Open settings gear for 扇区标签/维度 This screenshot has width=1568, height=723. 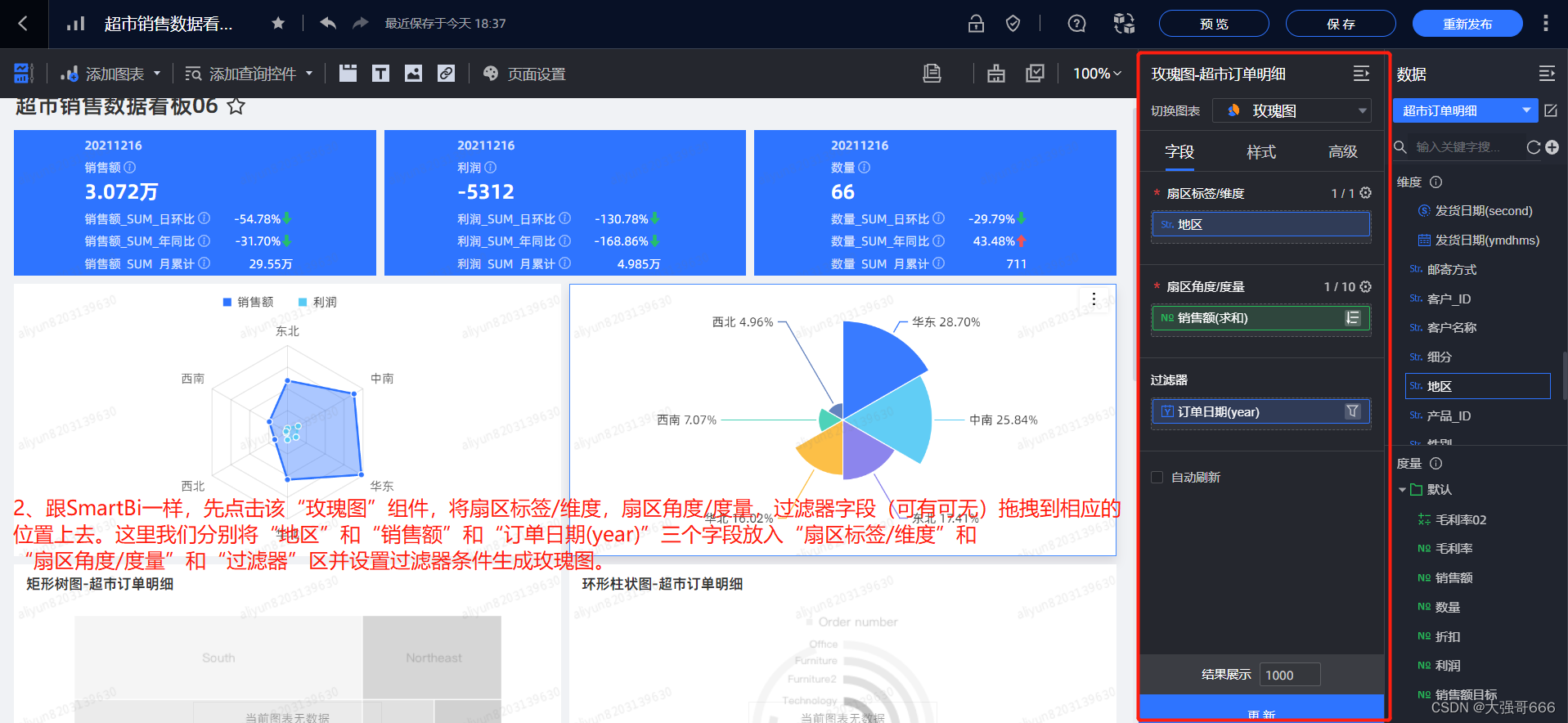pos(1365,193)
